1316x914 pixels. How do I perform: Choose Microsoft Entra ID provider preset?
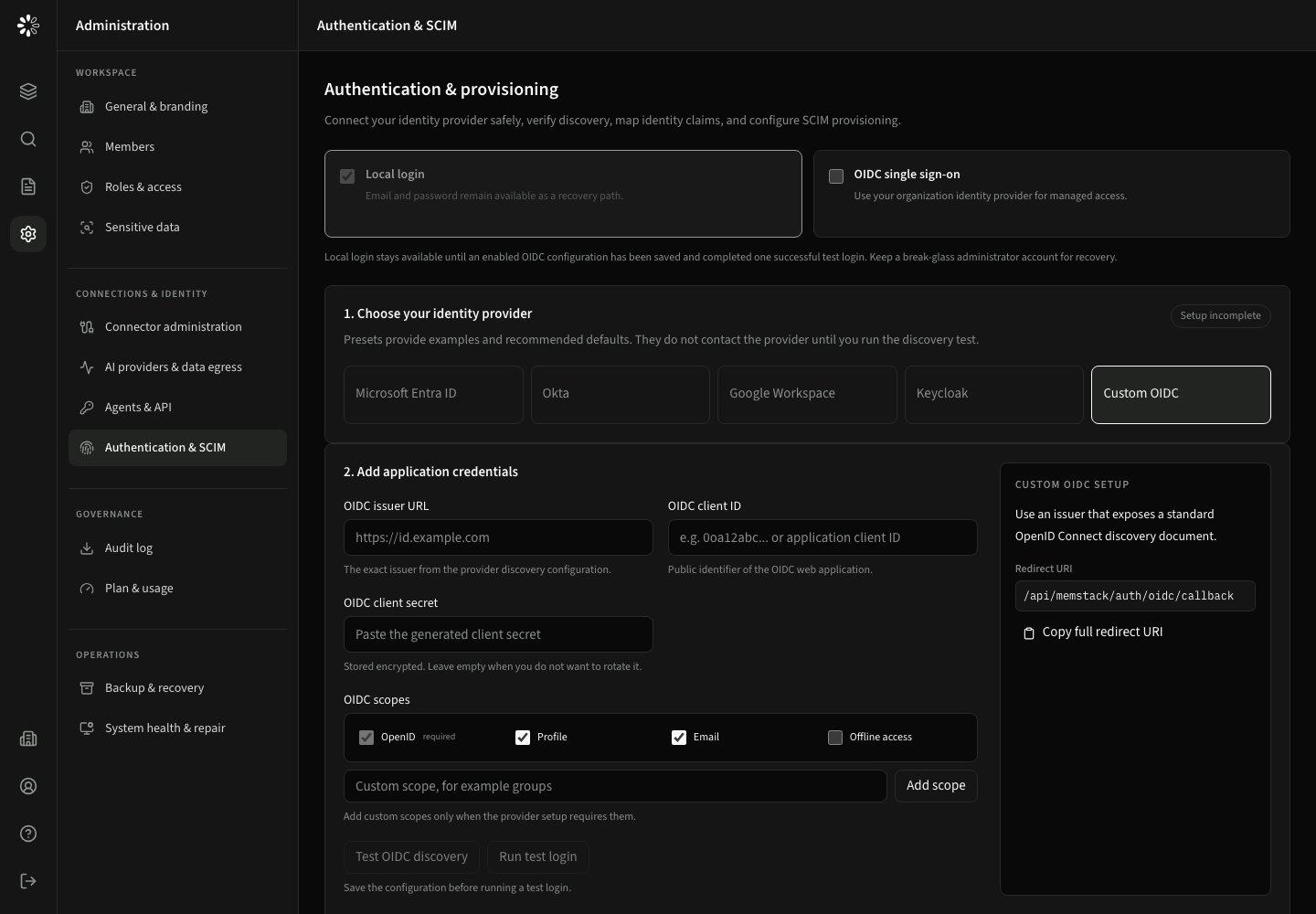433,395
